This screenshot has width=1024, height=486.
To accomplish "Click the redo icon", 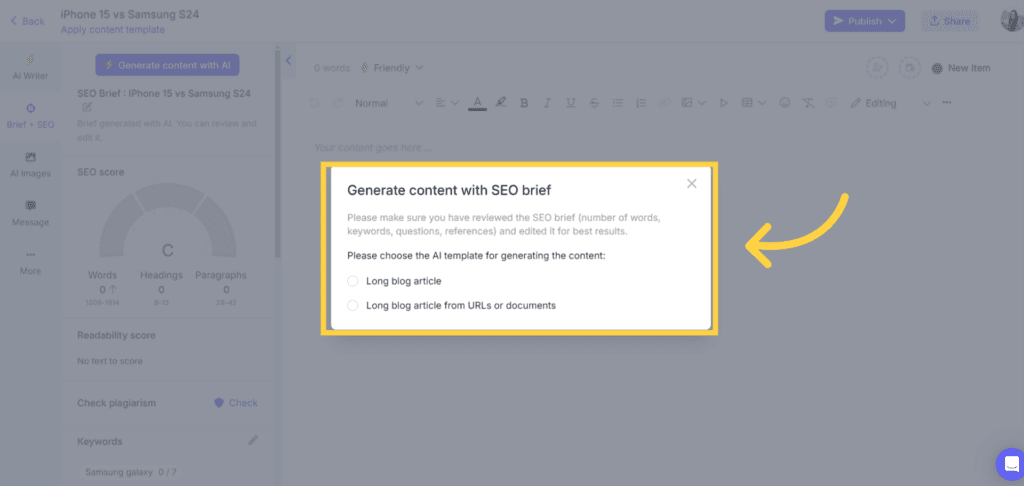I will coord(337,103).
